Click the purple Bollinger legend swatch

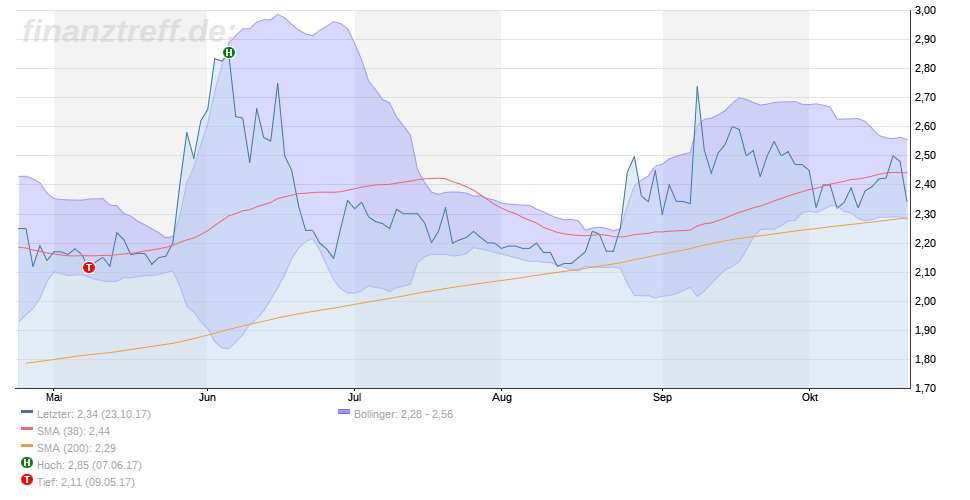pos(343,413)
